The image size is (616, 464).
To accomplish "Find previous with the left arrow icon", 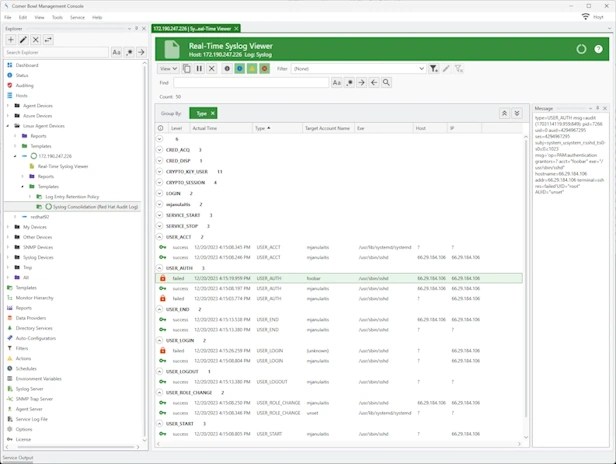I will (x=374, y=83).
